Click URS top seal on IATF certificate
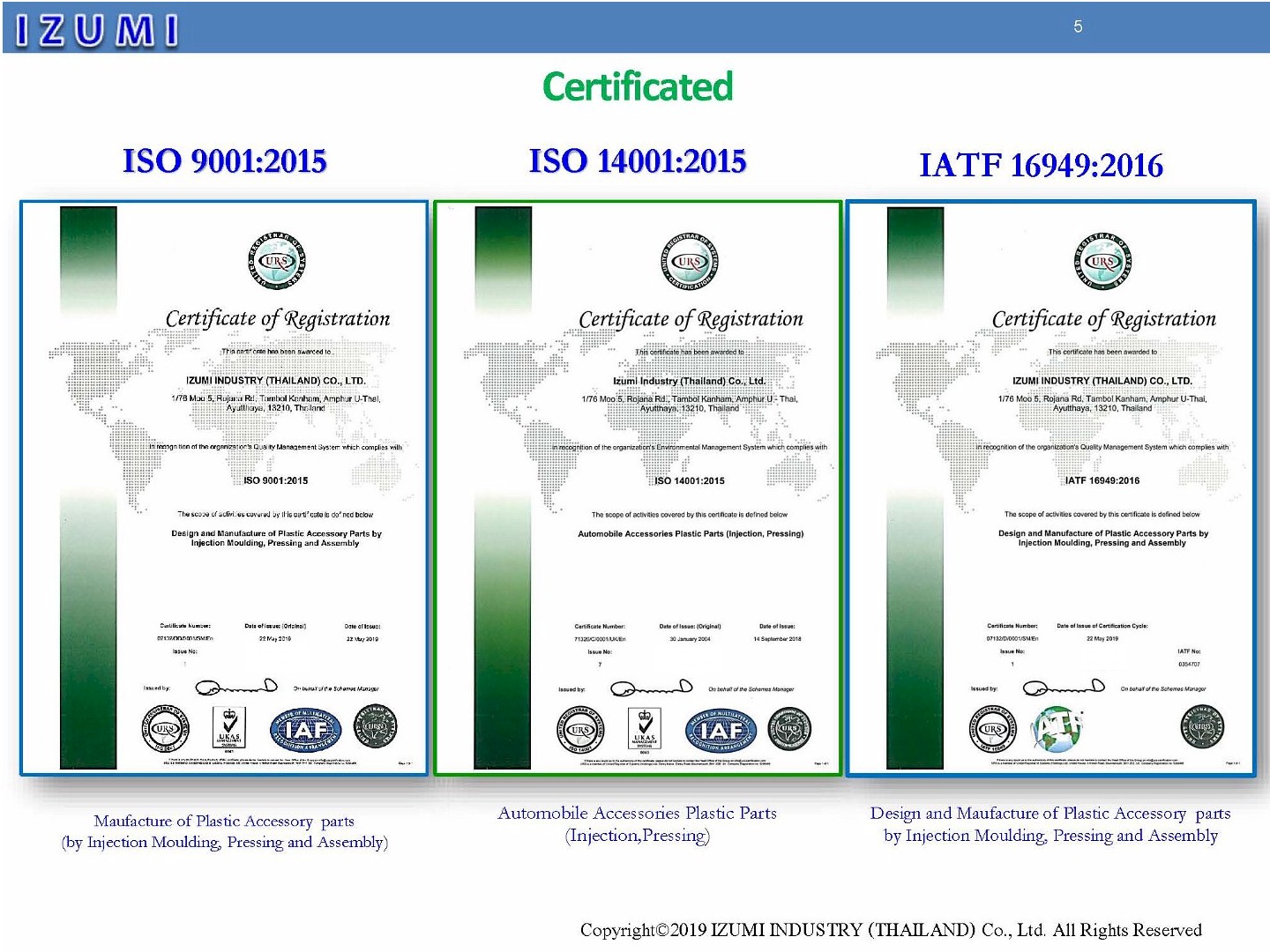The image size is (1270, 952). click(1102, 261)
